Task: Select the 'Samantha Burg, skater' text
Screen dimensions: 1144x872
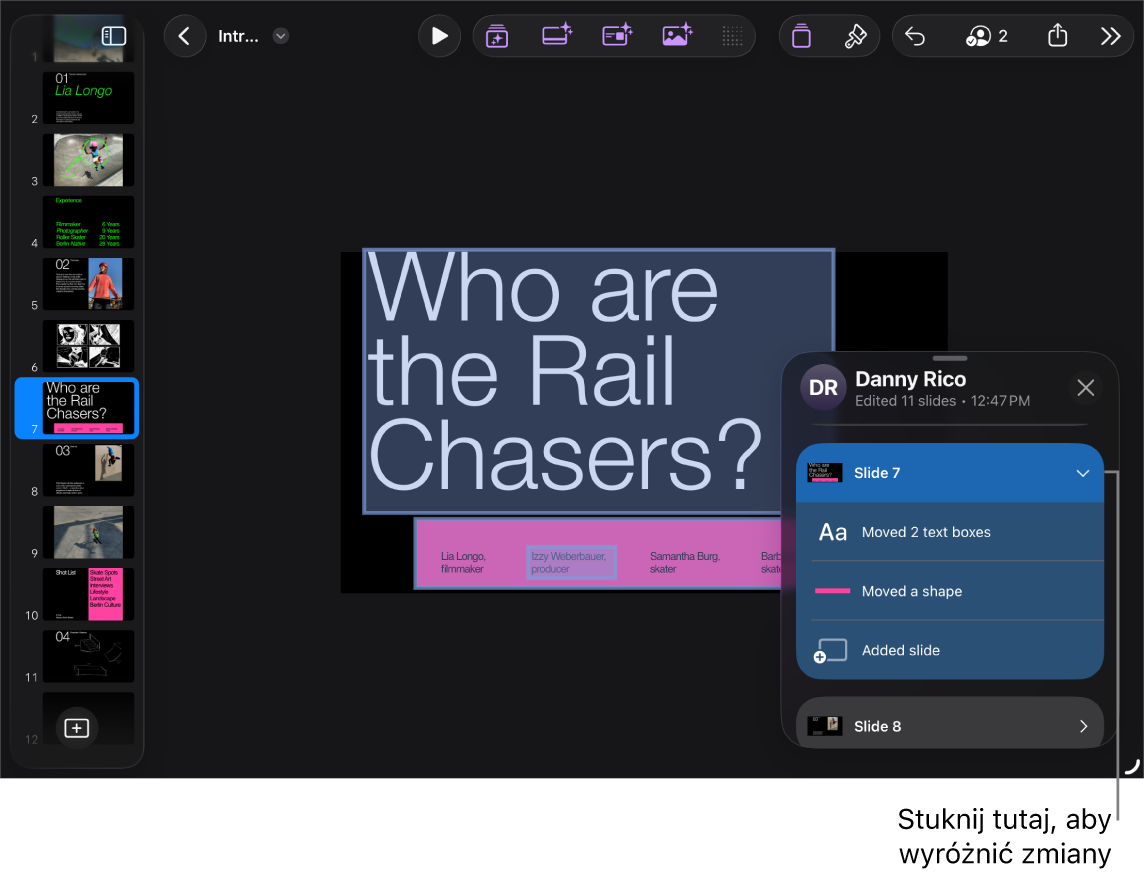Action: [684, 563]
